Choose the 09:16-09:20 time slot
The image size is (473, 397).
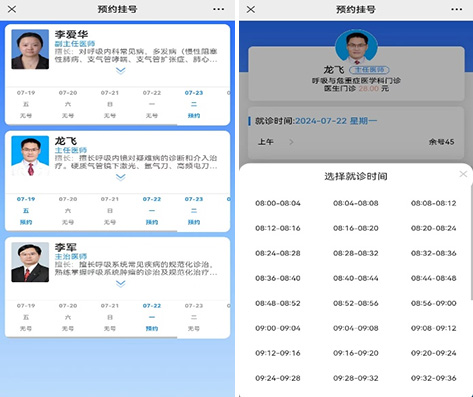(x=356, y=353)
